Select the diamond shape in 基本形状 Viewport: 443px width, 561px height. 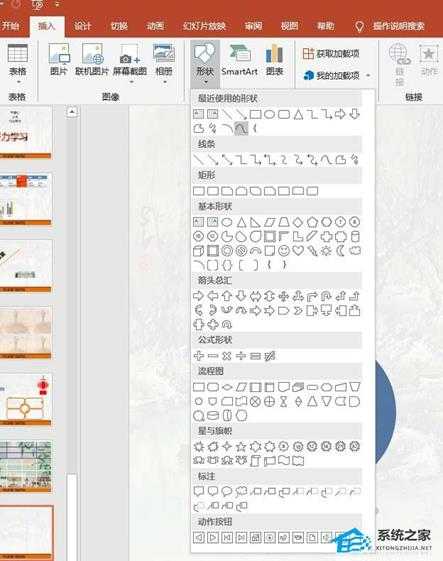[298, 222]
